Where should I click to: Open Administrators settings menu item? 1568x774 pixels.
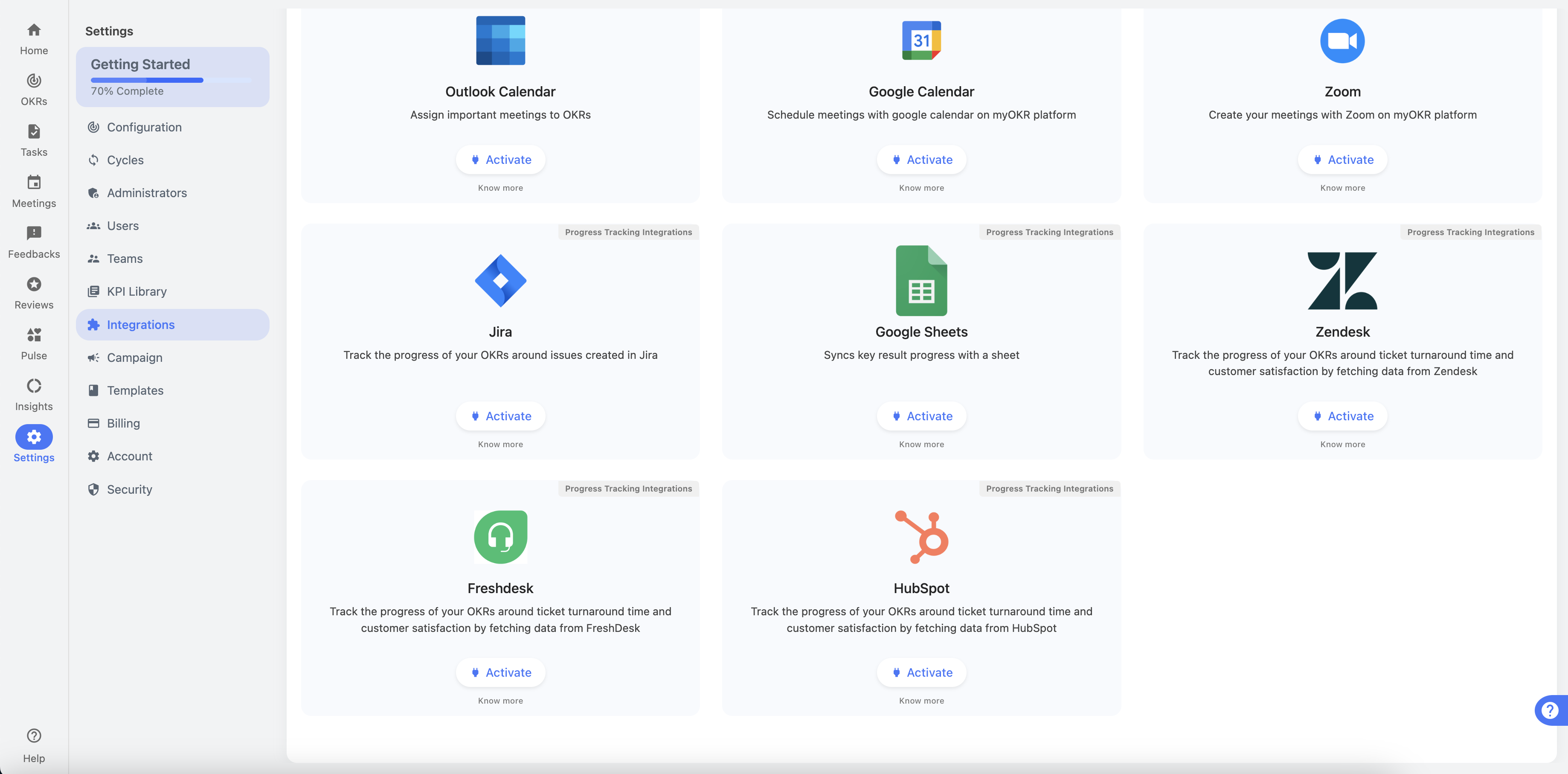point(172,193)
